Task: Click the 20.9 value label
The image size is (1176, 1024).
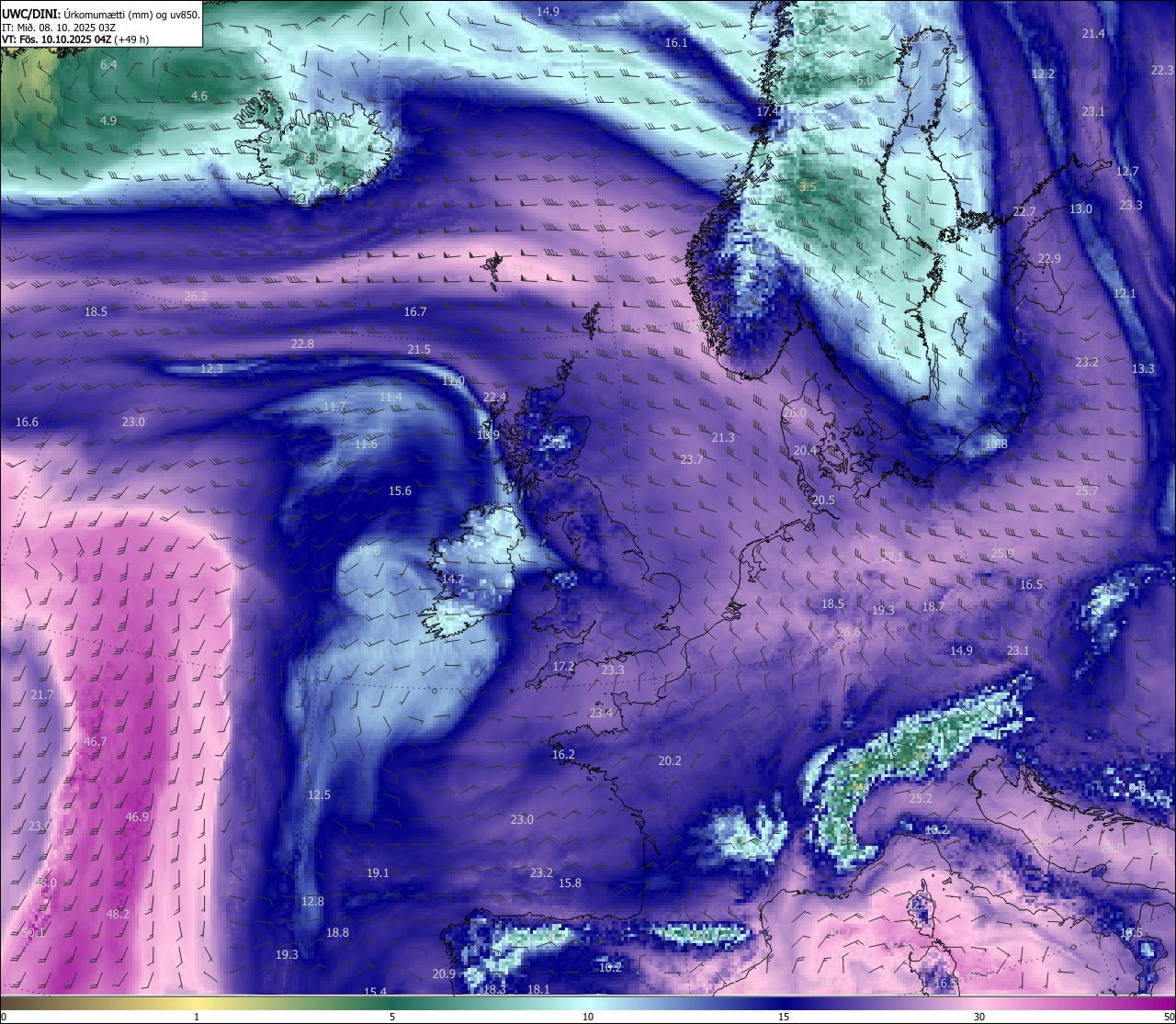Action: [x=444, y=973]
